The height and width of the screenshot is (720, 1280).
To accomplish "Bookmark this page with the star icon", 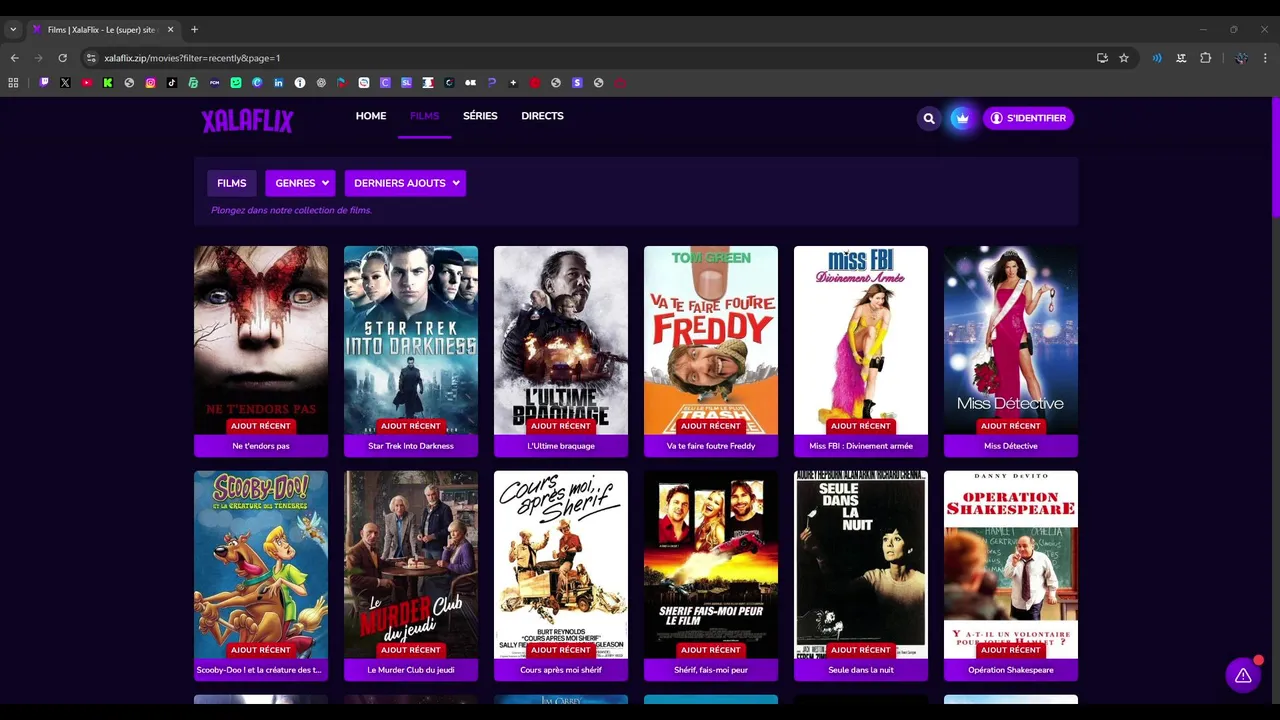I will point(1124,58).
